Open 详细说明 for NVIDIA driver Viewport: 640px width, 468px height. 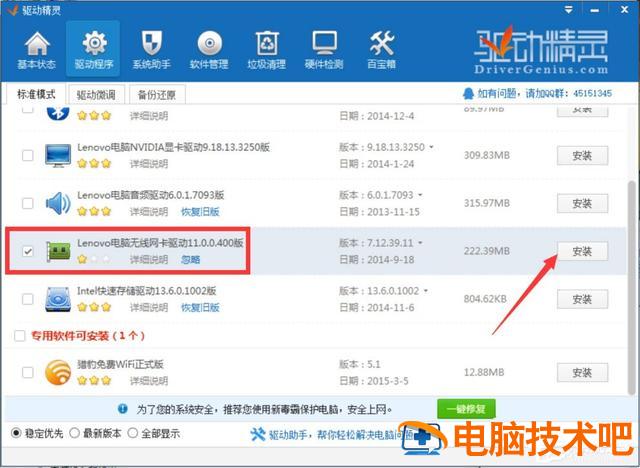pyautogui.click(x=149, y=164)
